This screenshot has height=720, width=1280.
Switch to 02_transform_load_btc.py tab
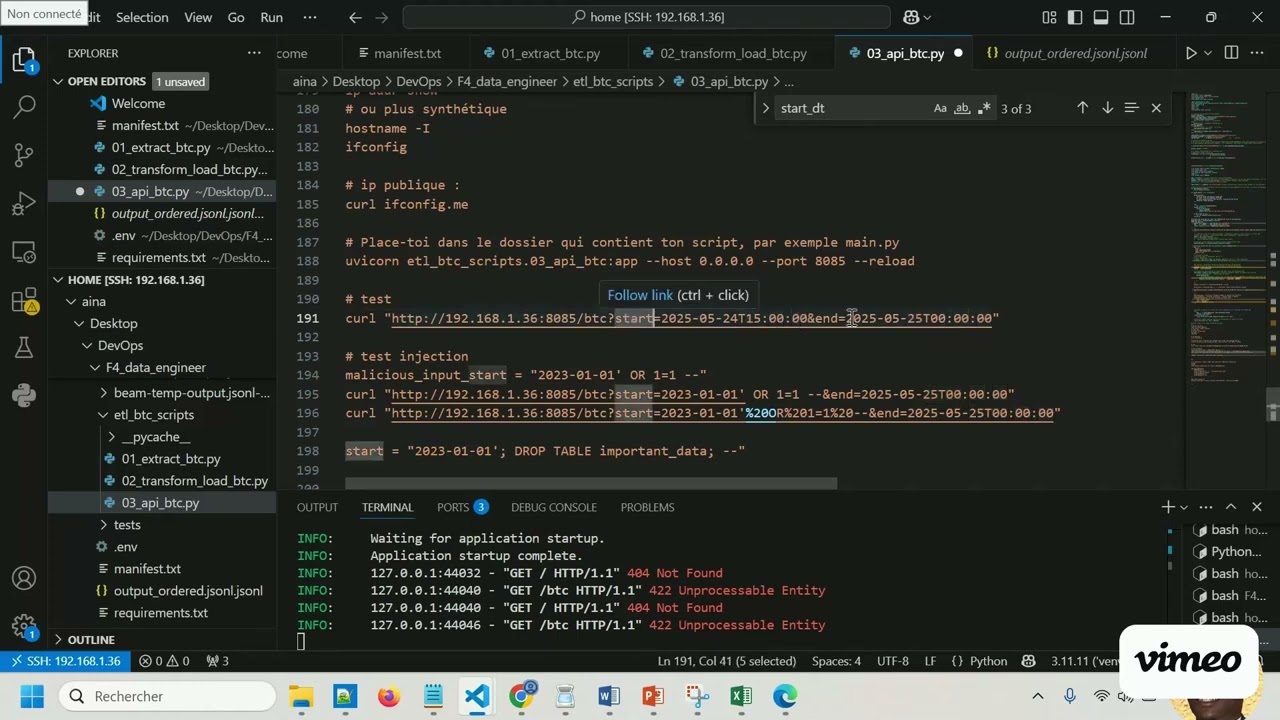click(732, 53)
